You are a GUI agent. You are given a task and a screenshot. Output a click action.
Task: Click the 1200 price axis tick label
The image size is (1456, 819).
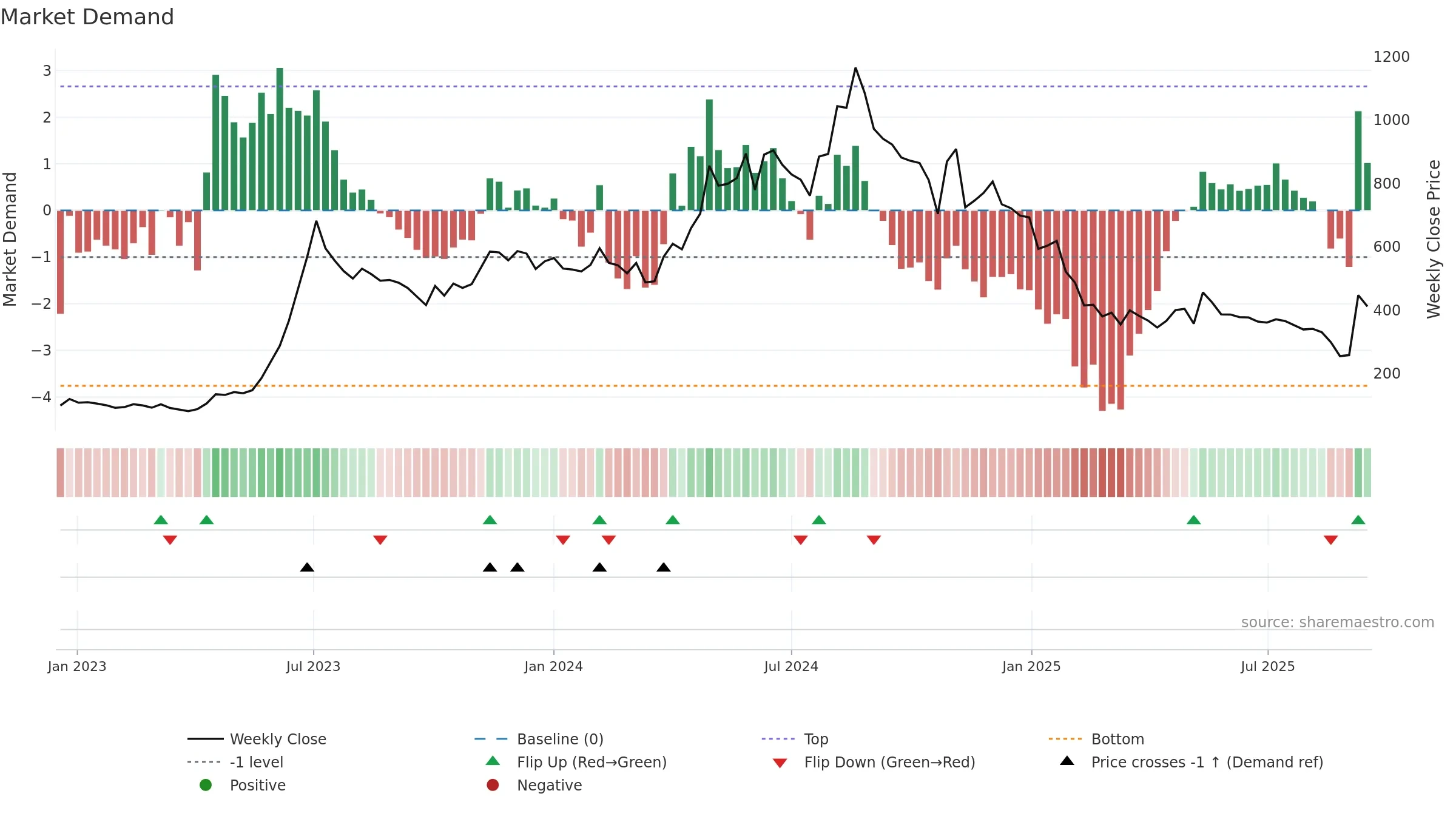point(1392,57)
